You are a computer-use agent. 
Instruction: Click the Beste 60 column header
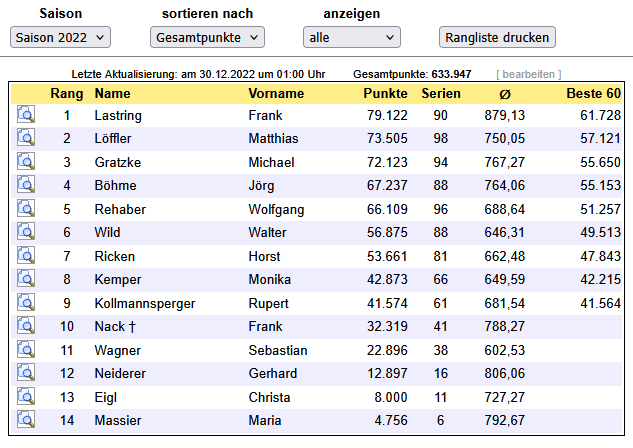click(593, 93)
